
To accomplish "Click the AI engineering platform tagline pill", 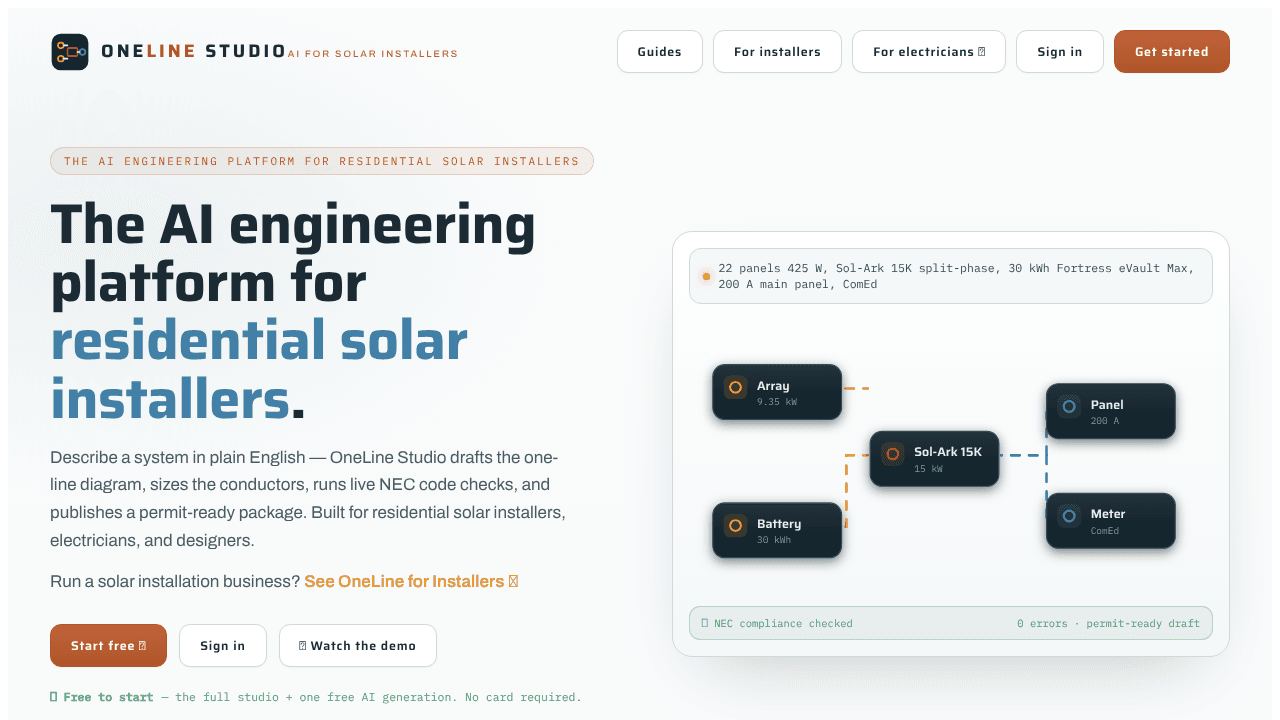I will [x=322, y=161].
